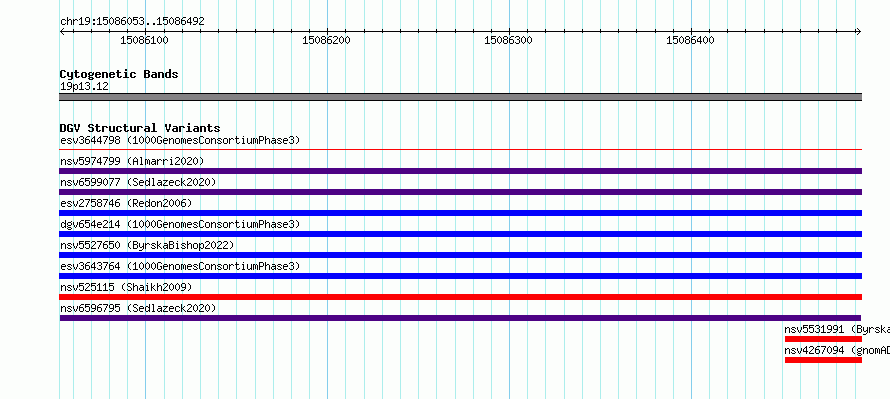Click ruler position 15086300
The image size is (890, 399).
pos(508,40)
